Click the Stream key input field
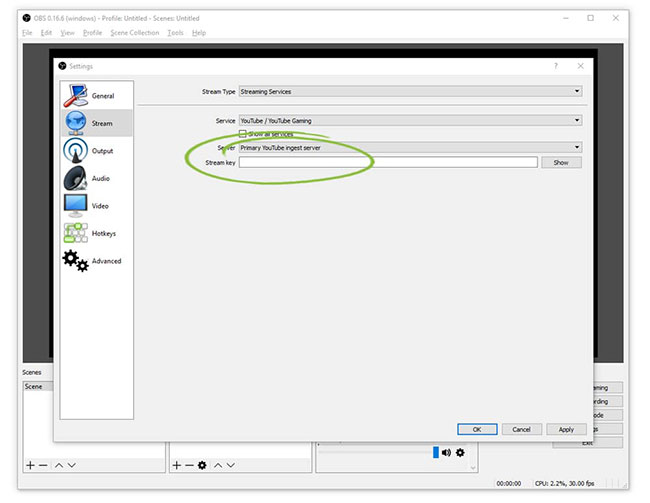The height and width of the screenshot is (503, 650). click(388, 162)
